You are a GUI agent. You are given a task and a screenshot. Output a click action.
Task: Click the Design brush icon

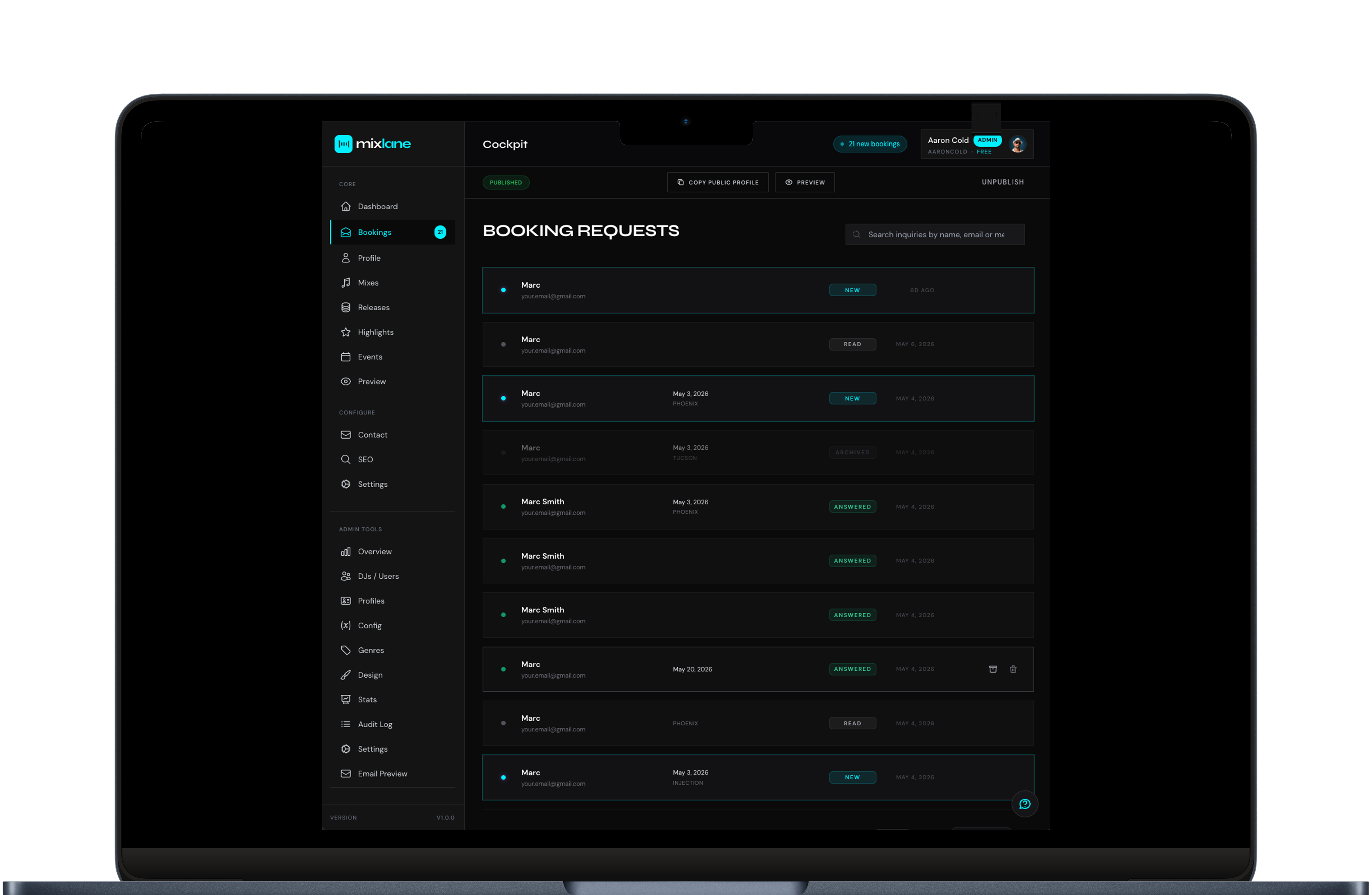[x=346, y=675]
